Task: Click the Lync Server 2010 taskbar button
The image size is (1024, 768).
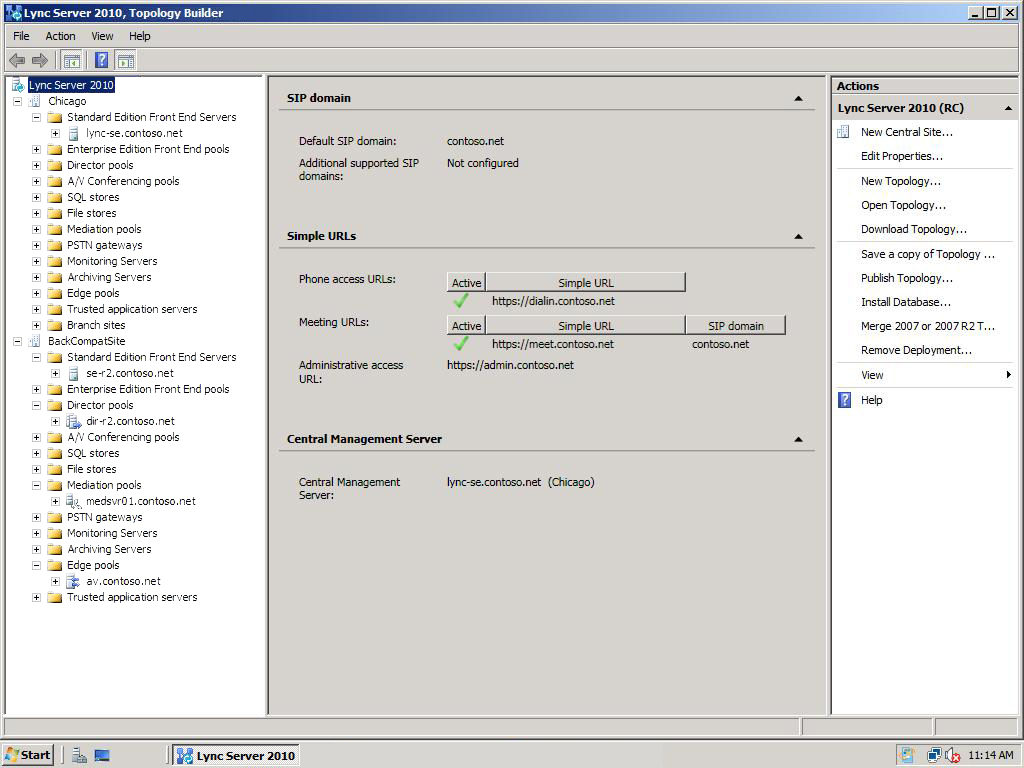Action: (236, 756)
